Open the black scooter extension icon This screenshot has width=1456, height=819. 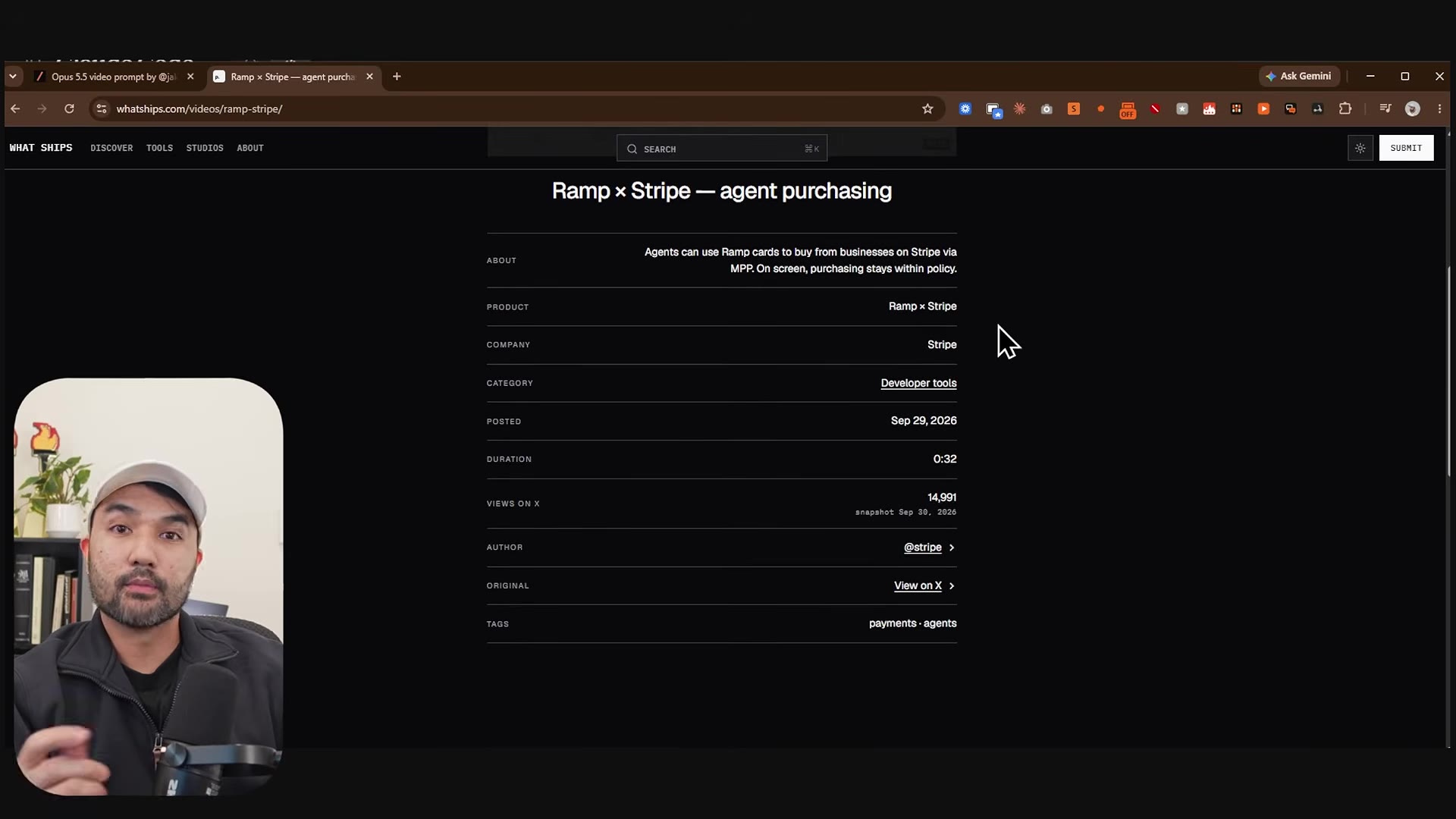pos(1318,108)
